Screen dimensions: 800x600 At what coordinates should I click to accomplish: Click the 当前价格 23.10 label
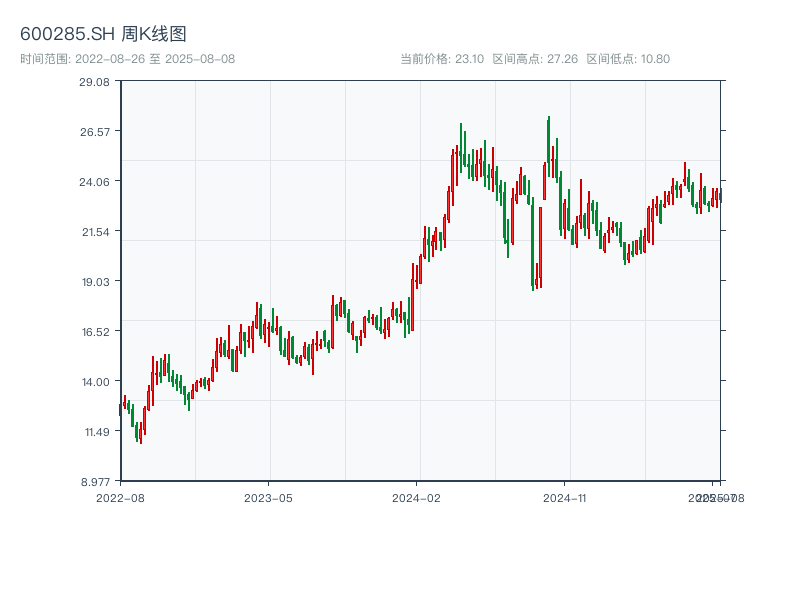[441, 59]
